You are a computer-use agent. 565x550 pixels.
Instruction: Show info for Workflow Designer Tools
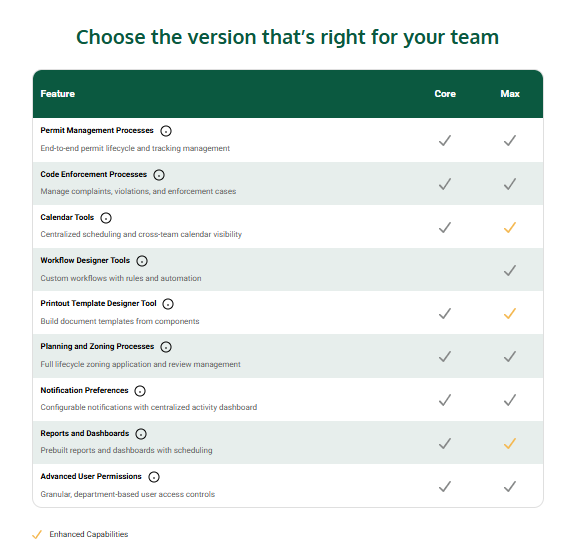(142, 261)
